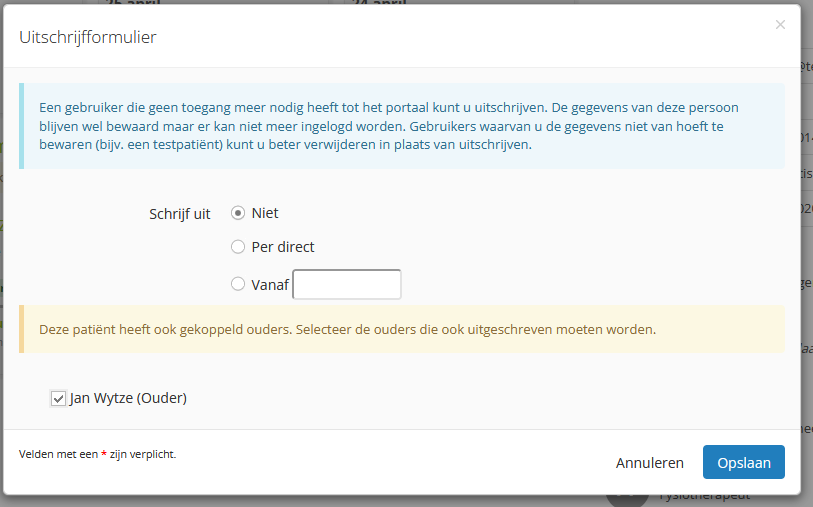Select the "Niet" radio button
813x507 pixels.
point(238,213)
